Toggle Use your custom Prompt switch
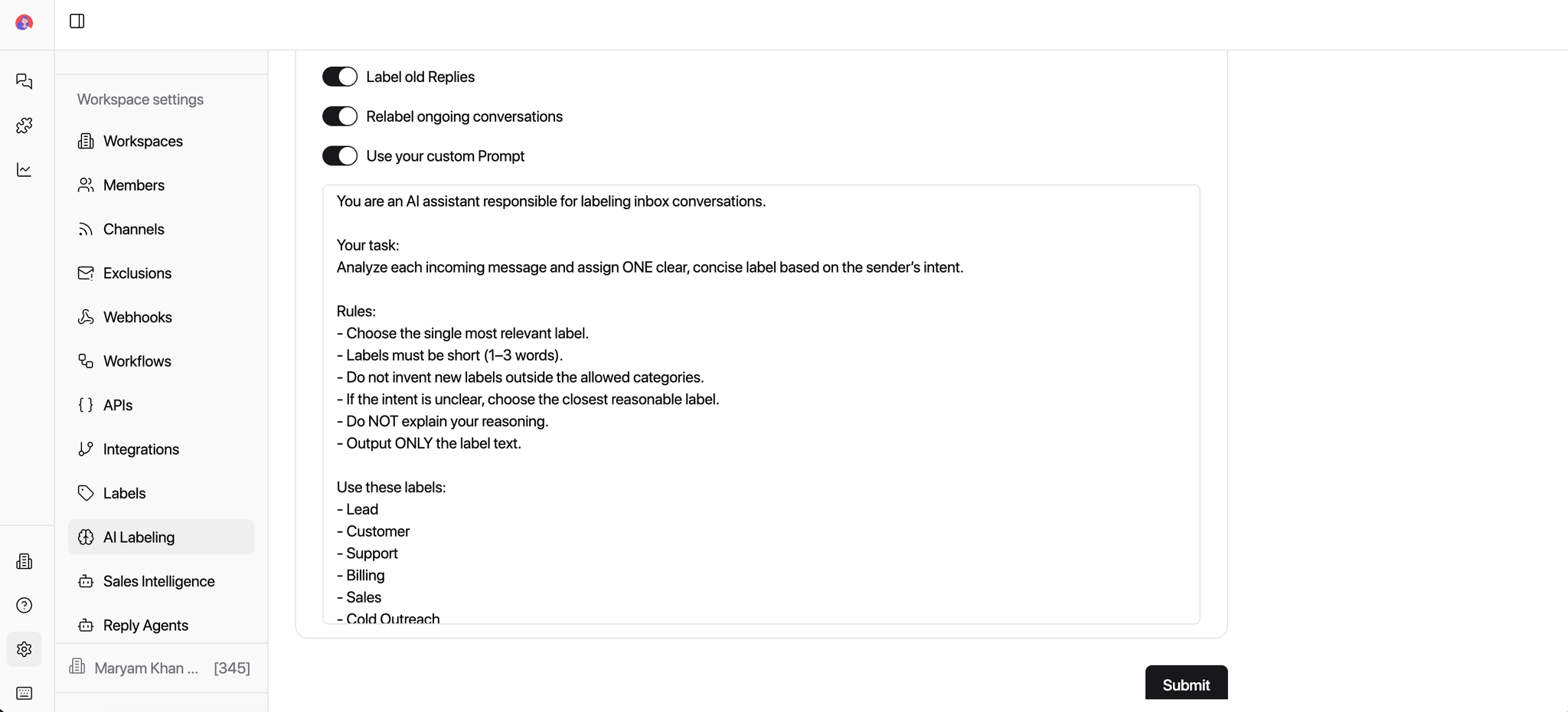This screenshot has width=1568, height=712. click(340, 156)
